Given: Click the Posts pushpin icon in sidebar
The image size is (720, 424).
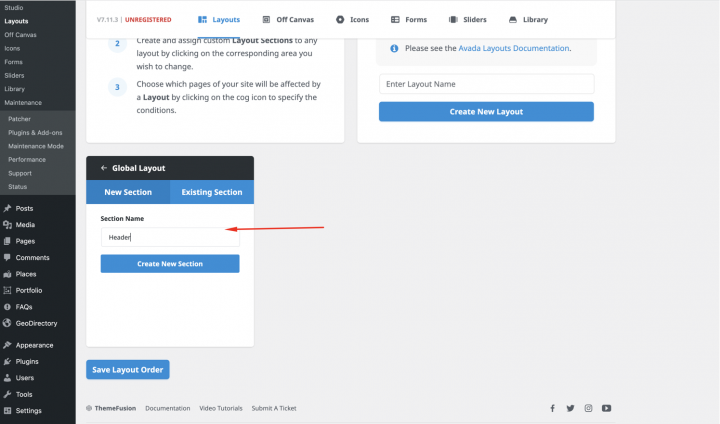Looking at the screenshot, I should (x=8, y=209).
